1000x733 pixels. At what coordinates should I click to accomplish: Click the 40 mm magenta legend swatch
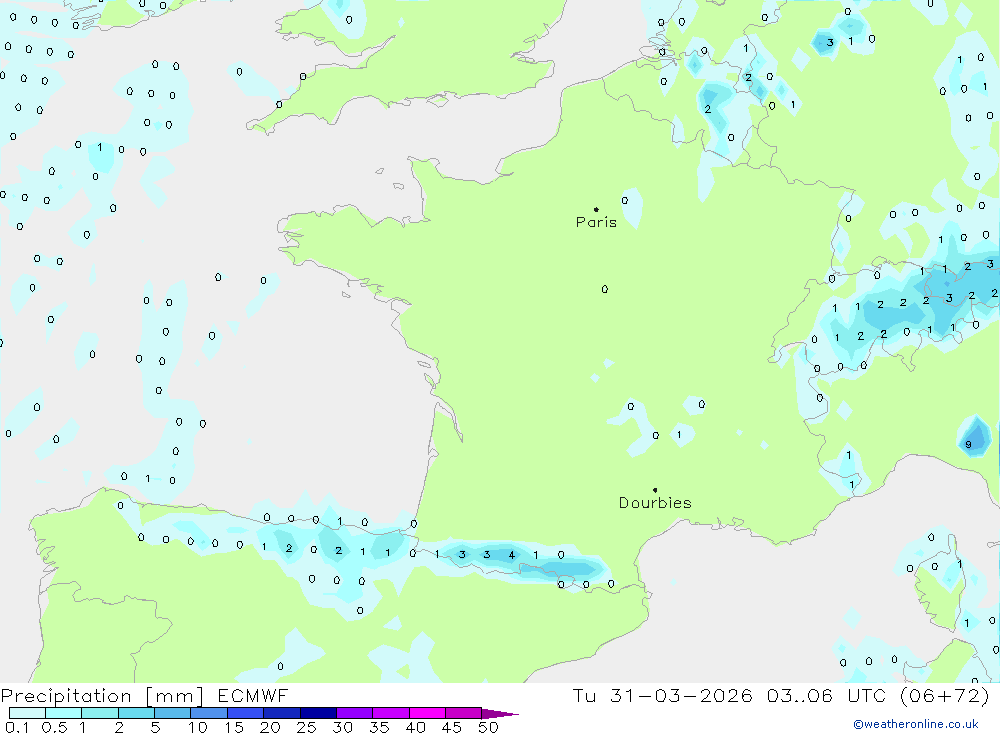pos(427,713)
